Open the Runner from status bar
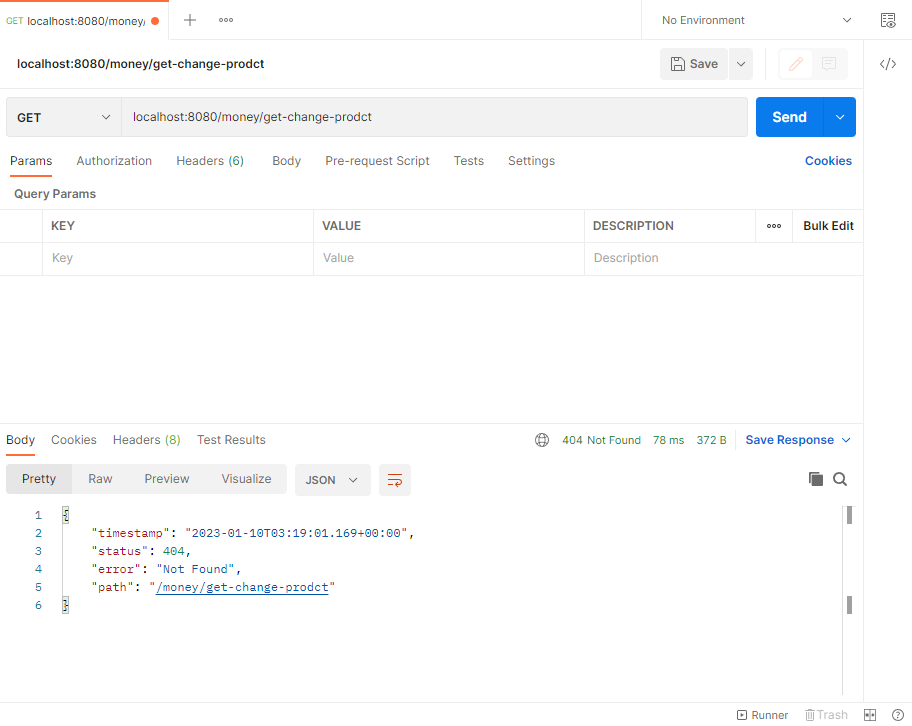 (763, 715)
